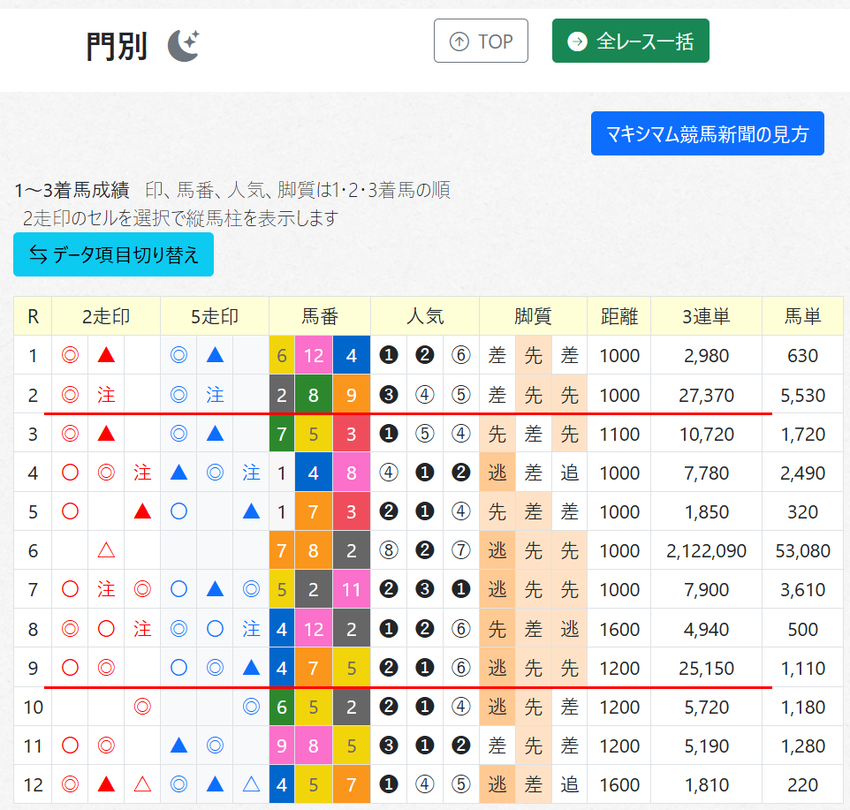
Task: Click race 7 pink horse number 11
Action: [351, 589]
